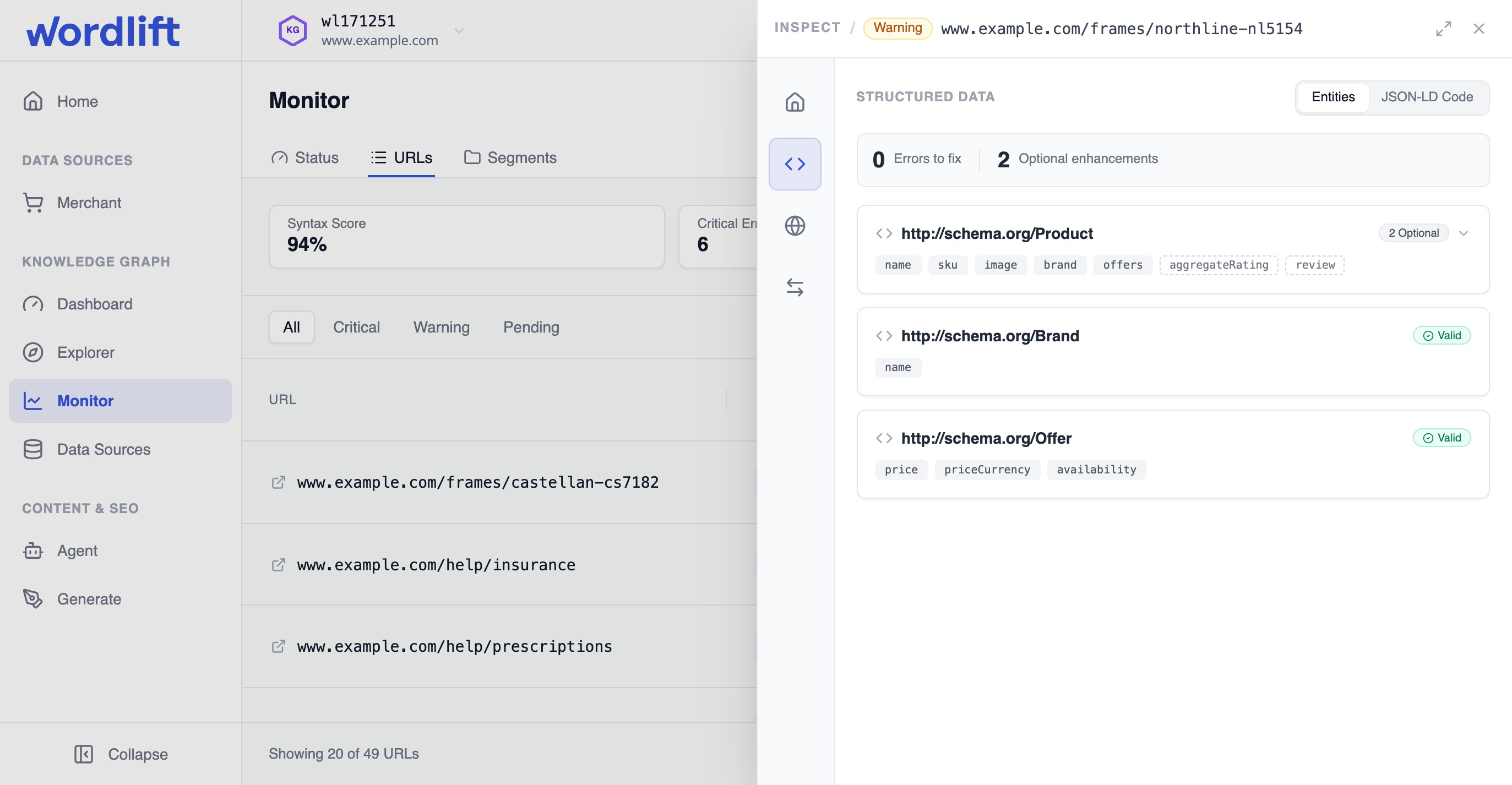Screen dimensions: 1512x785
Task: Collapse the sidebar
Action: [121, 754]
